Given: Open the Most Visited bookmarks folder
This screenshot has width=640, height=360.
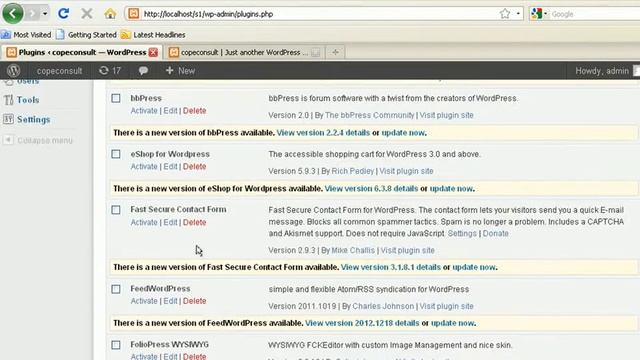Looking at the screenshot, I should (x=27, y=35).
